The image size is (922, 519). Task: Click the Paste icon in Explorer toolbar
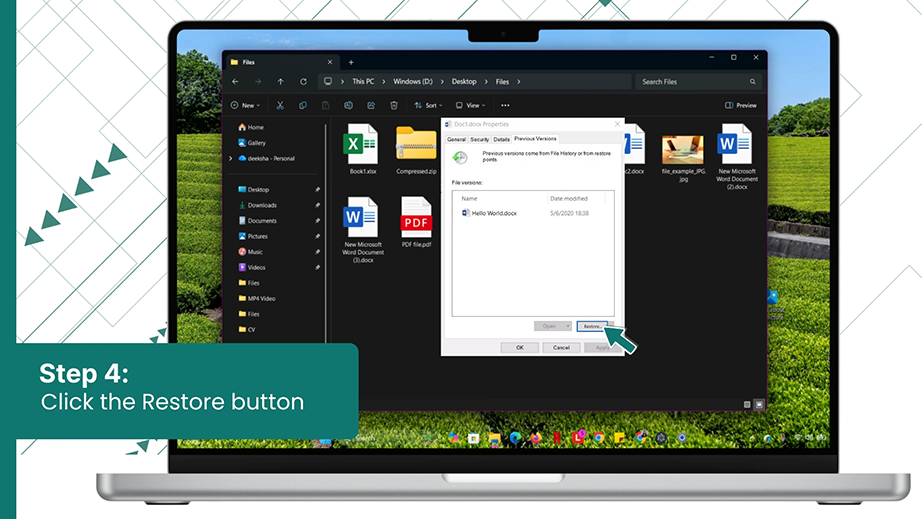[x=325, y=105]
